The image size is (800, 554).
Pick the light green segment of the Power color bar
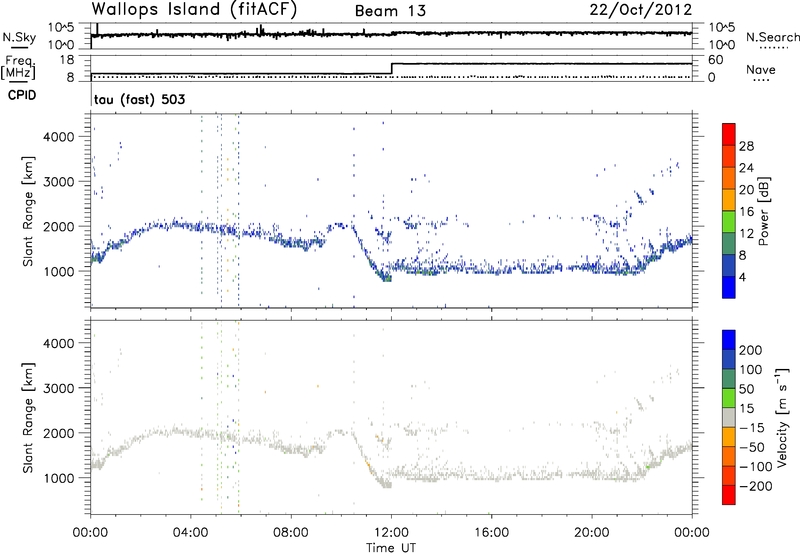[x=729, y=222]
